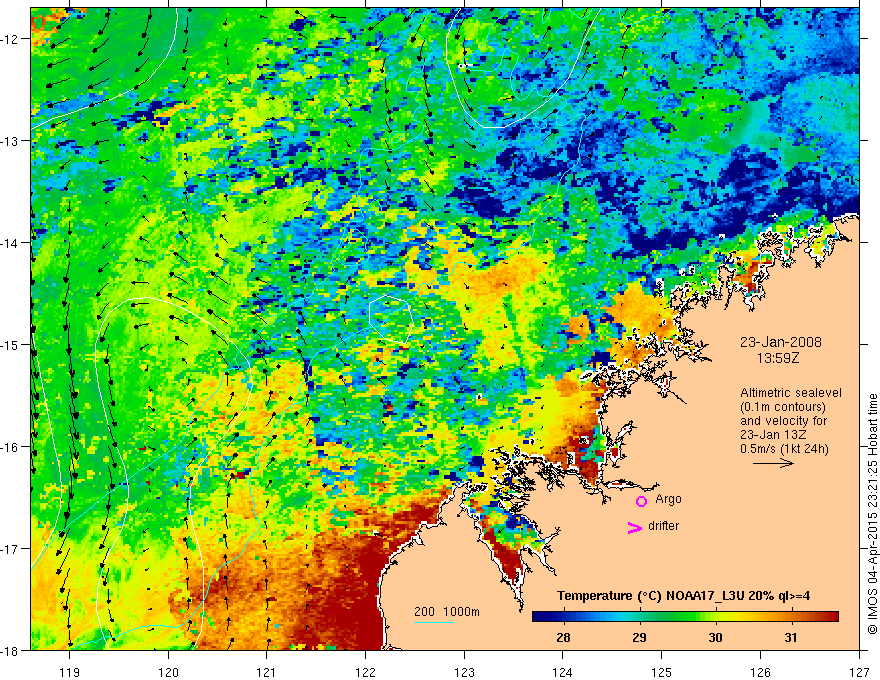Click the latitude label "-16"
The width and height of the screenshot is (880, 680).
coord(11,447)
